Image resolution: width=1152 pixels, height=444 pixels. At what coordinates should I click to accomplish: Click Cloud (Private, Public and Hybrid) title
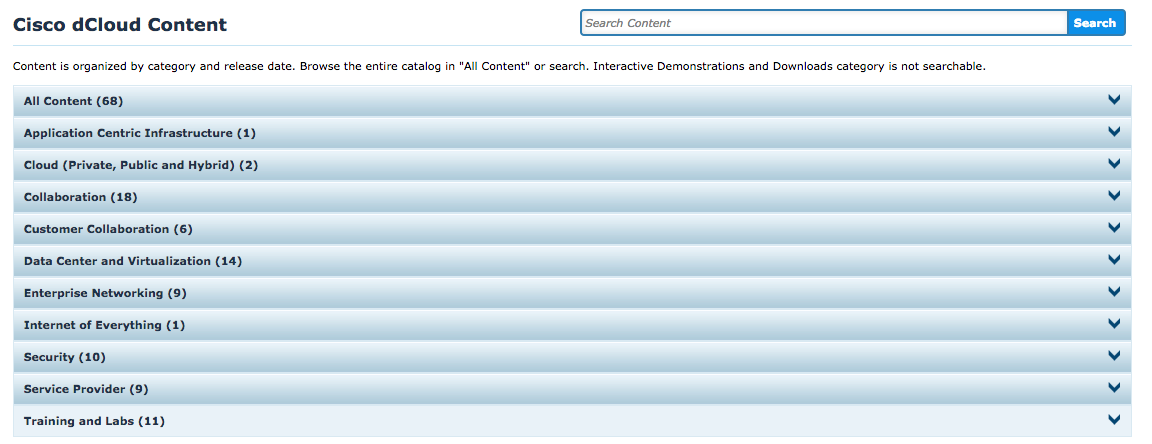(x=141, y=165)
